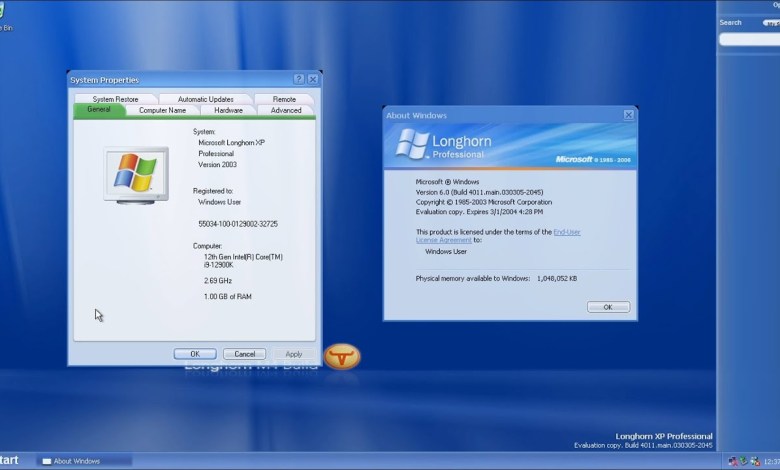Click the '12th Gen Intel(R) Core(TM)' text
The width and height of the screenshot is (780, 470).
(x=243, y=257)
